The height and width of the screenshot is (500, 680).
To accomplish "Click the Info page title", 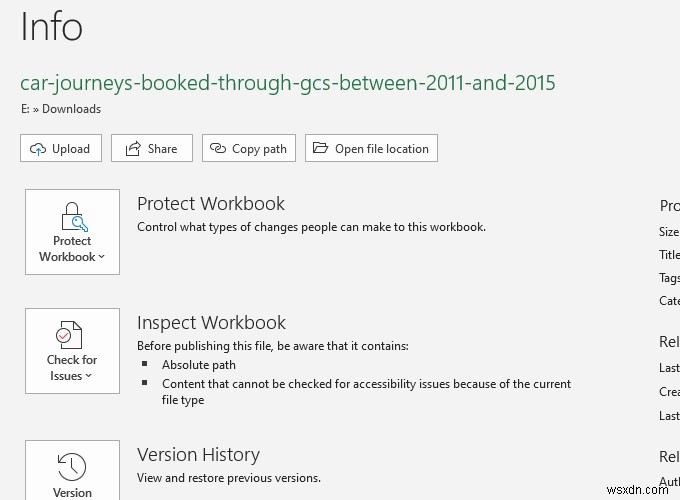I will coord(52,27).
